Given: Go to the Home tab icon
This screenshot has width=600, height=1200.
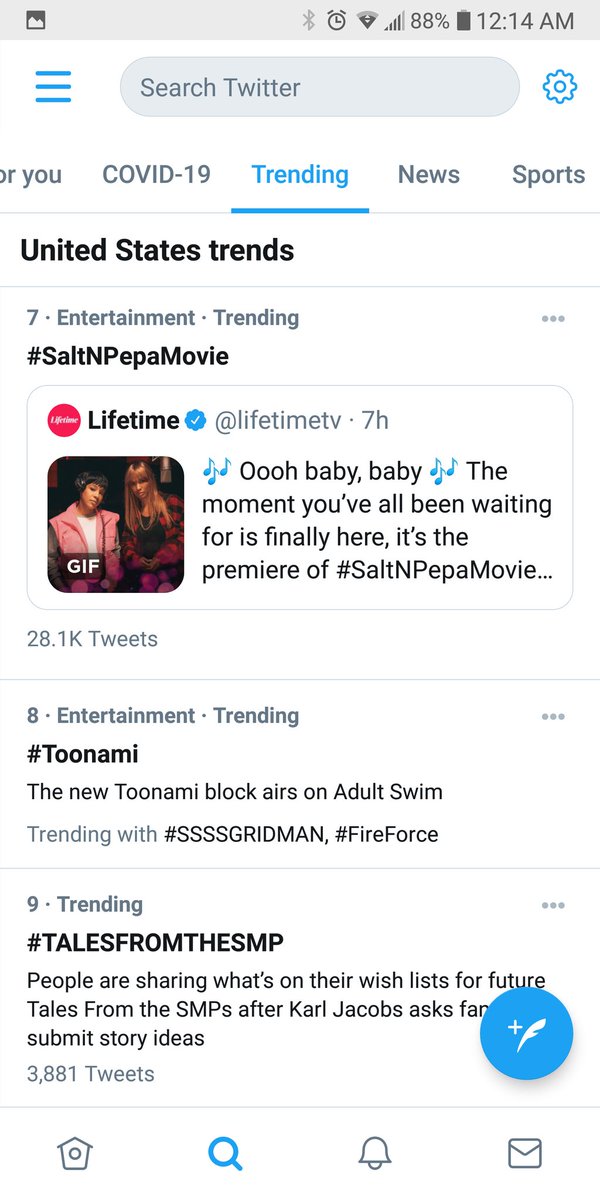Looking at the screenshot, I should 75,1153.
